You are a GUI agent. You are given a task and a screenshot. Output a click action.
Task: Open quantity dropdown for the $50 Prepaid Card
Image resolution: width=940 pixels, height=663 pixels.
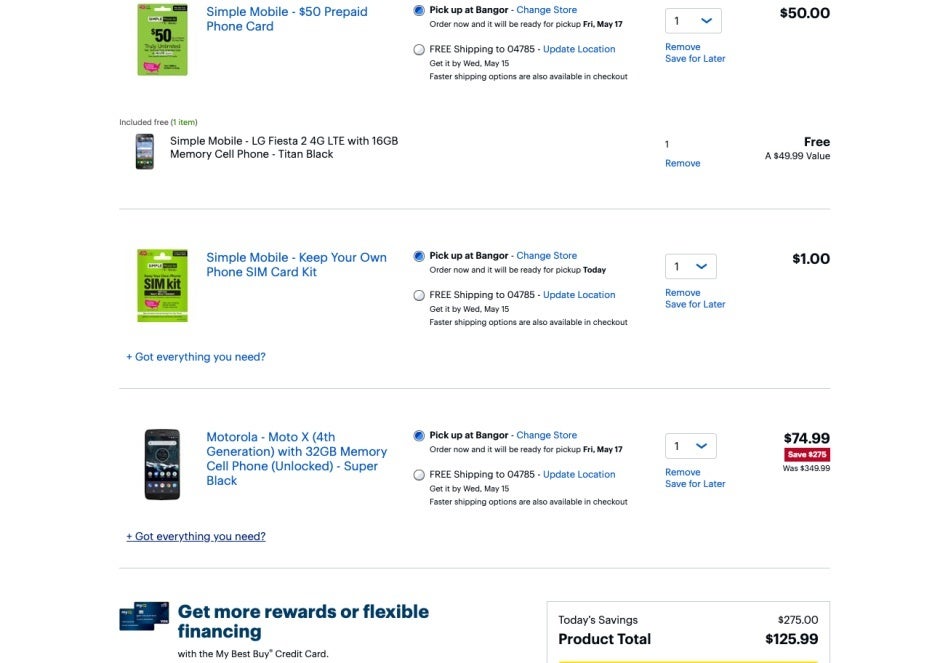693,21
